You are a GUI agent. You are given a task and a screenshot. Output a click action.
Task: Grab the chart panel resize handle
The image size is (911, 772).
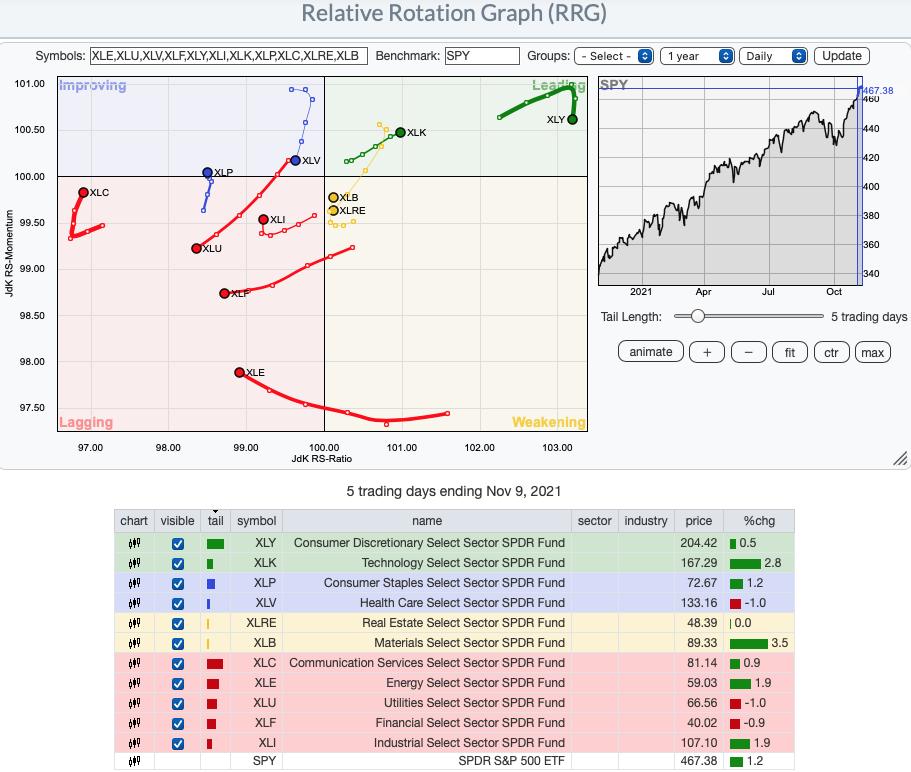[x=900, y=459]
